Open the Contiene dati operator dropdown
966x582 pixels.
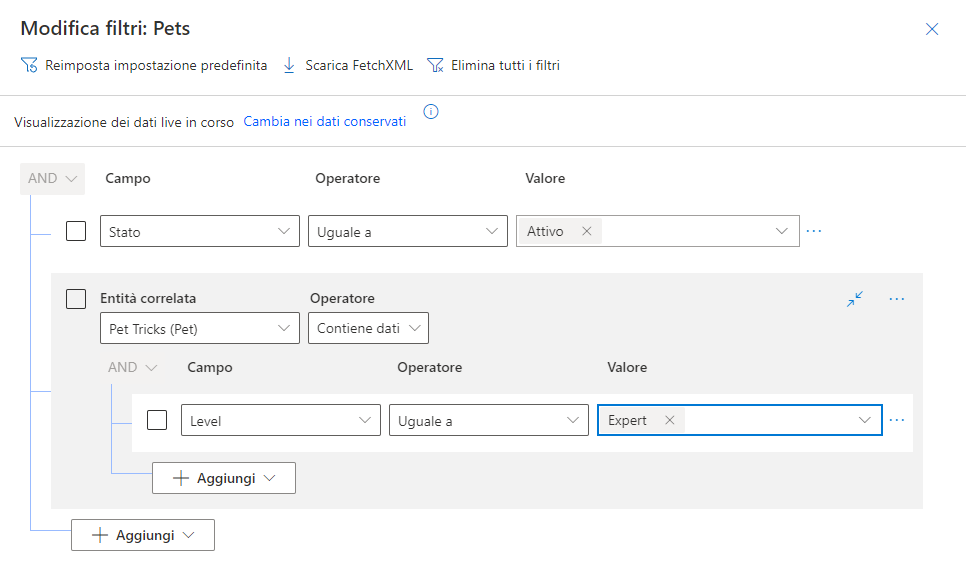coord(367,327)
